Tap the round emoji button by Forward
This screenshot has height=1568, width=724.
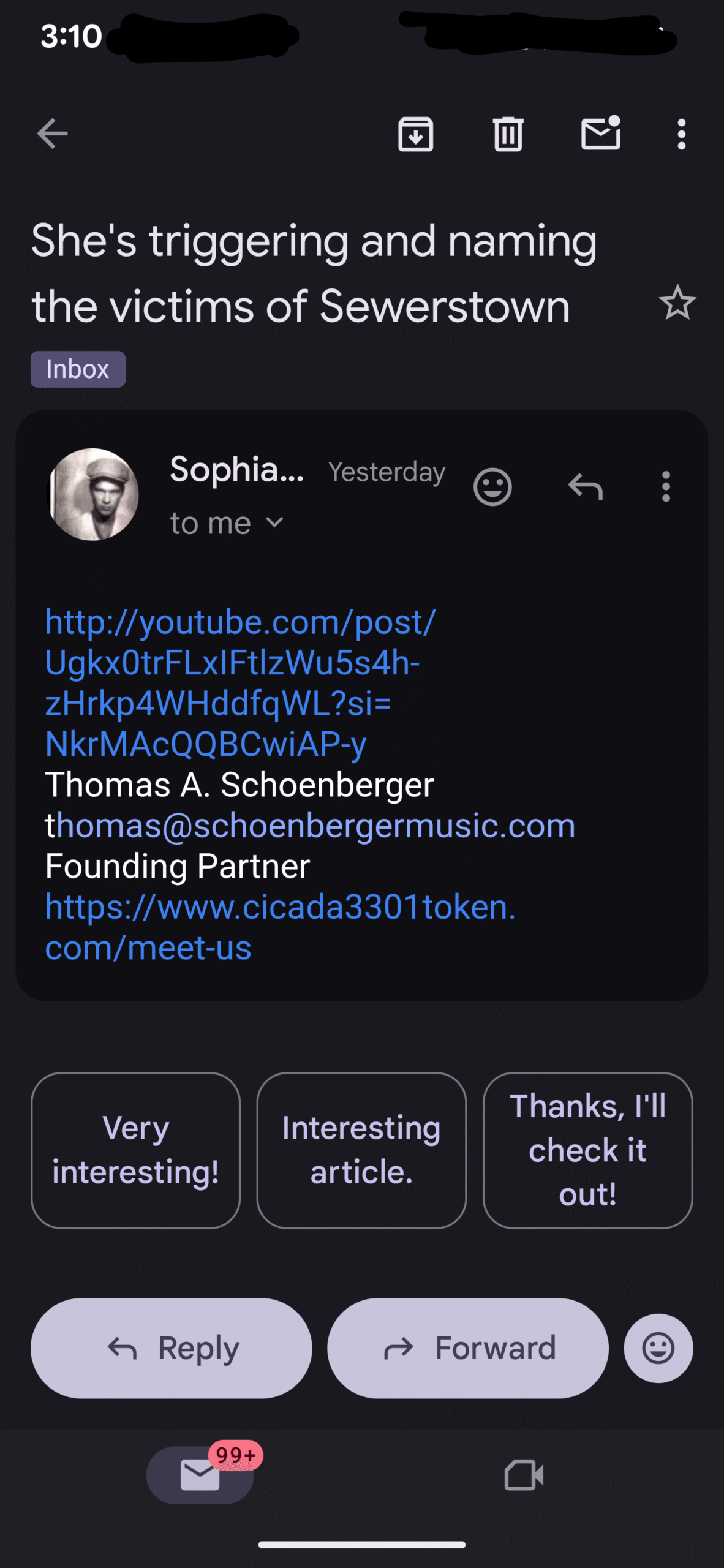[x=658, y=1348]
